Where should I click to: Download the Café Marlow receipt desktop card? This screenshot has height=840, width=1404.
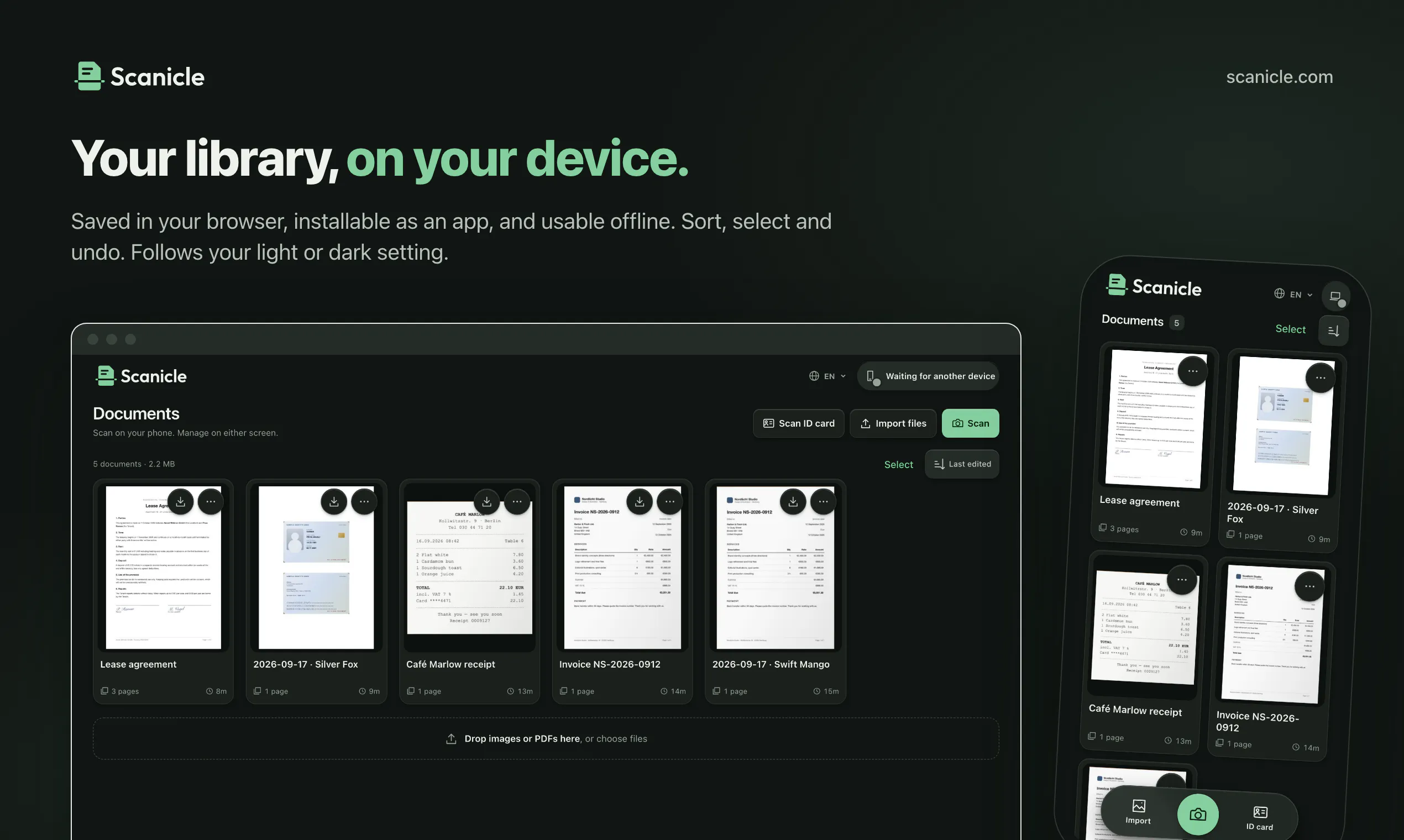point(487,501)
